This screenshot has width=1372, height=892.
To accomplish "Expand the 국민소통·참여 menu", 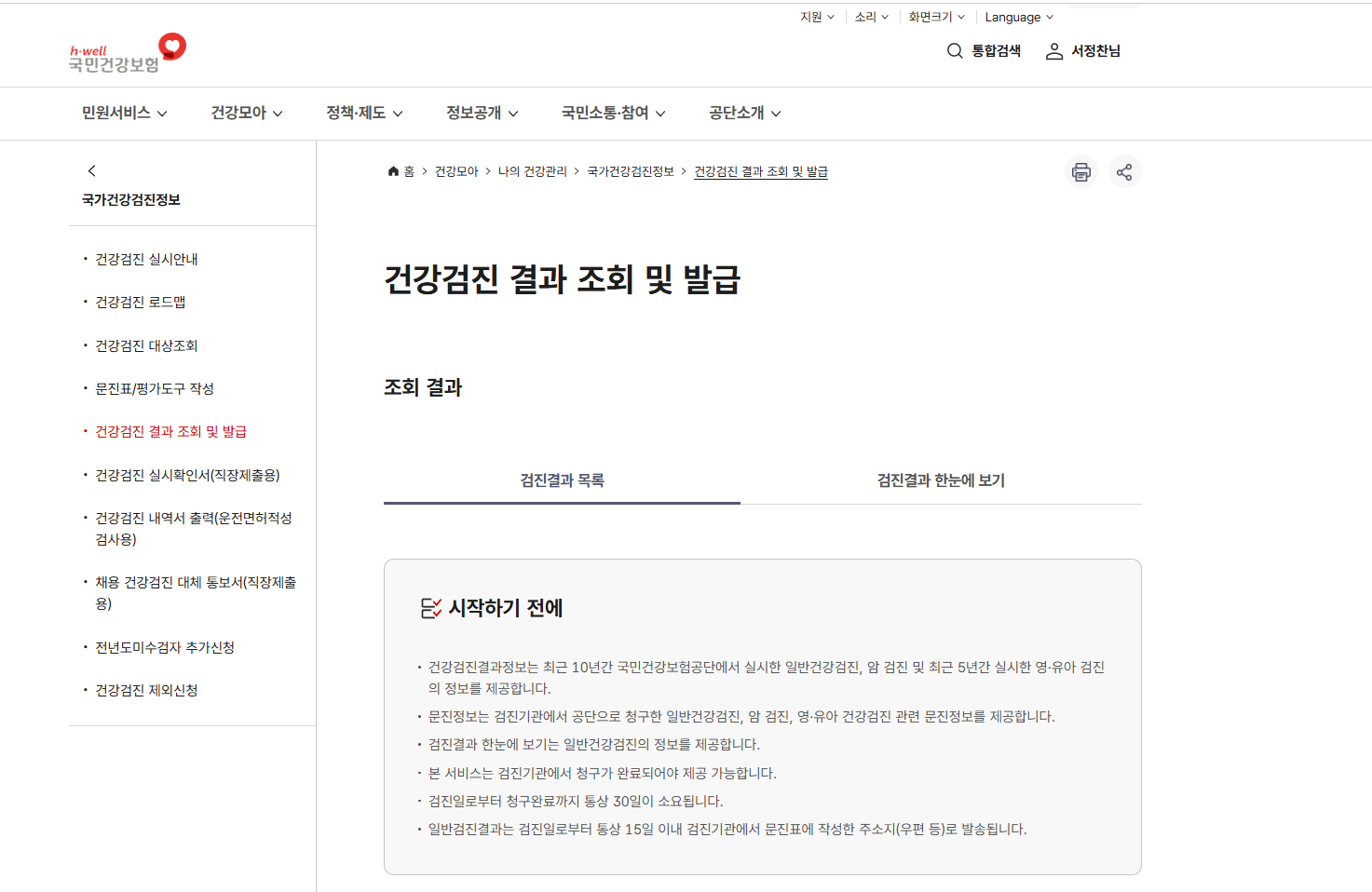I will pyautogui.click(x=614, y=113).
